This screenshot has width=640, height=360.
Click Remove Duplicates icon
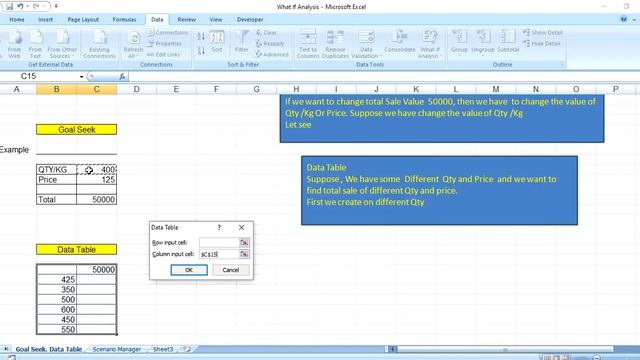(335, 44)
